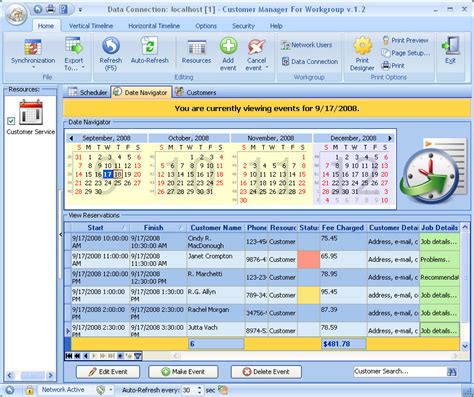Switch to the Customers tab
The width and height of the screenshot is (474, 397).
click(x=196, y=92)
